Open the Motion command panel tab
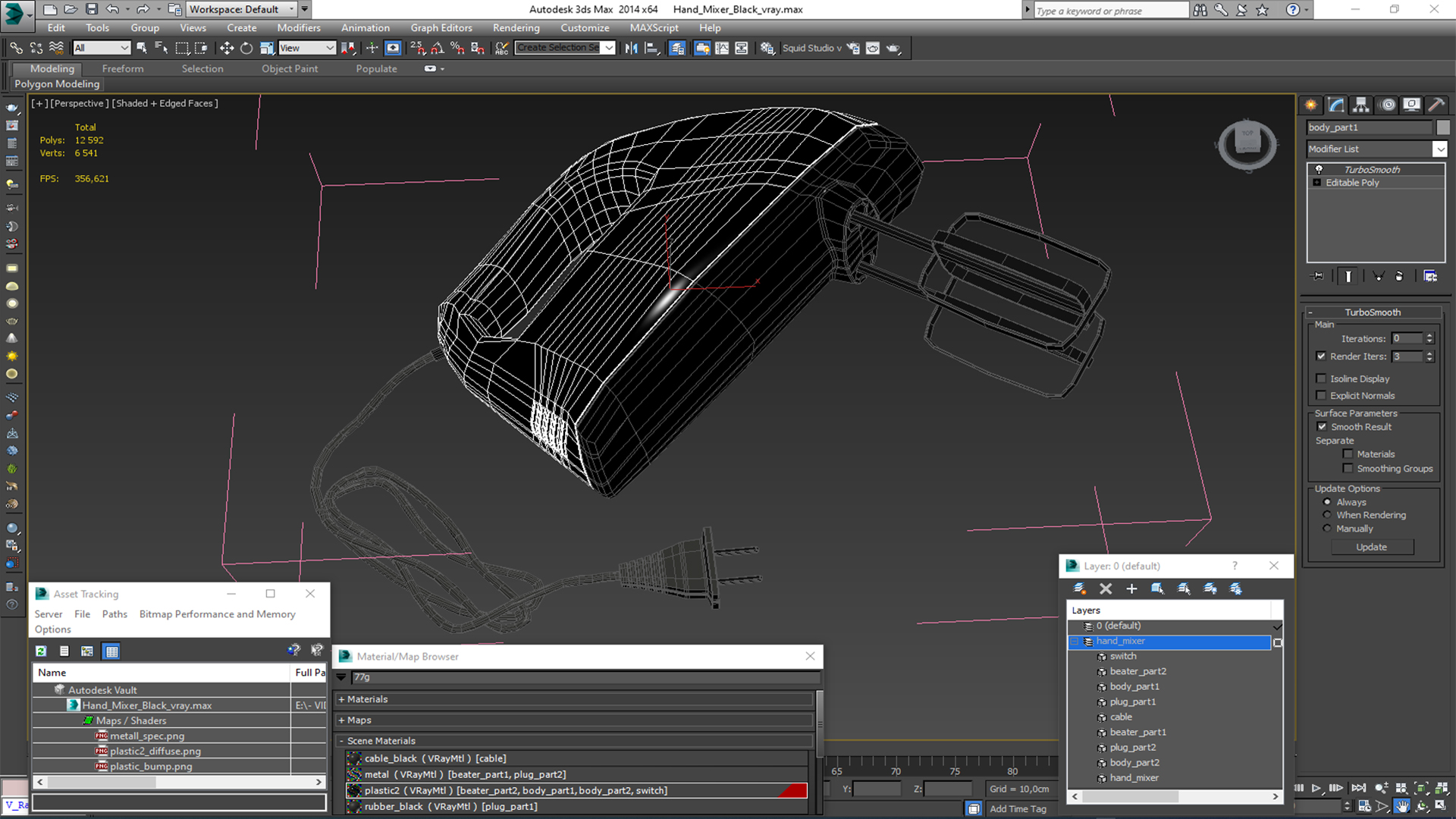This screenshot has height=819, width=1456. coord(1388,105)
